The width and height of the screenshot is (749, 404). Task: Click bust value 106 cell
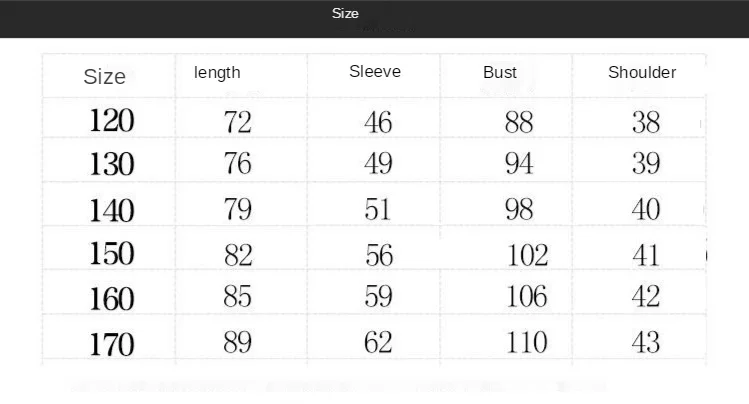tap(527, 297)
